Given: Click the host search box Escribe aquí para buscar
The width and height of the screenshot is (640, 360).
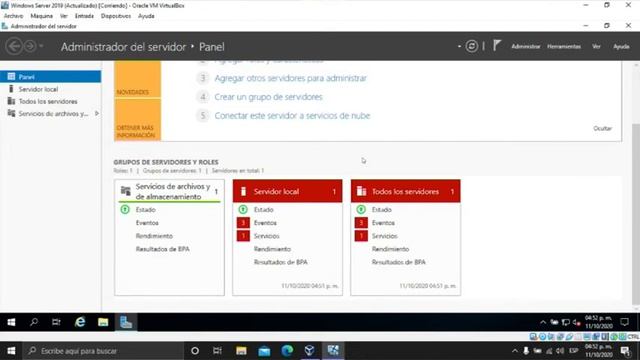Looking at the screenshot, I should [x=102, y=351].
